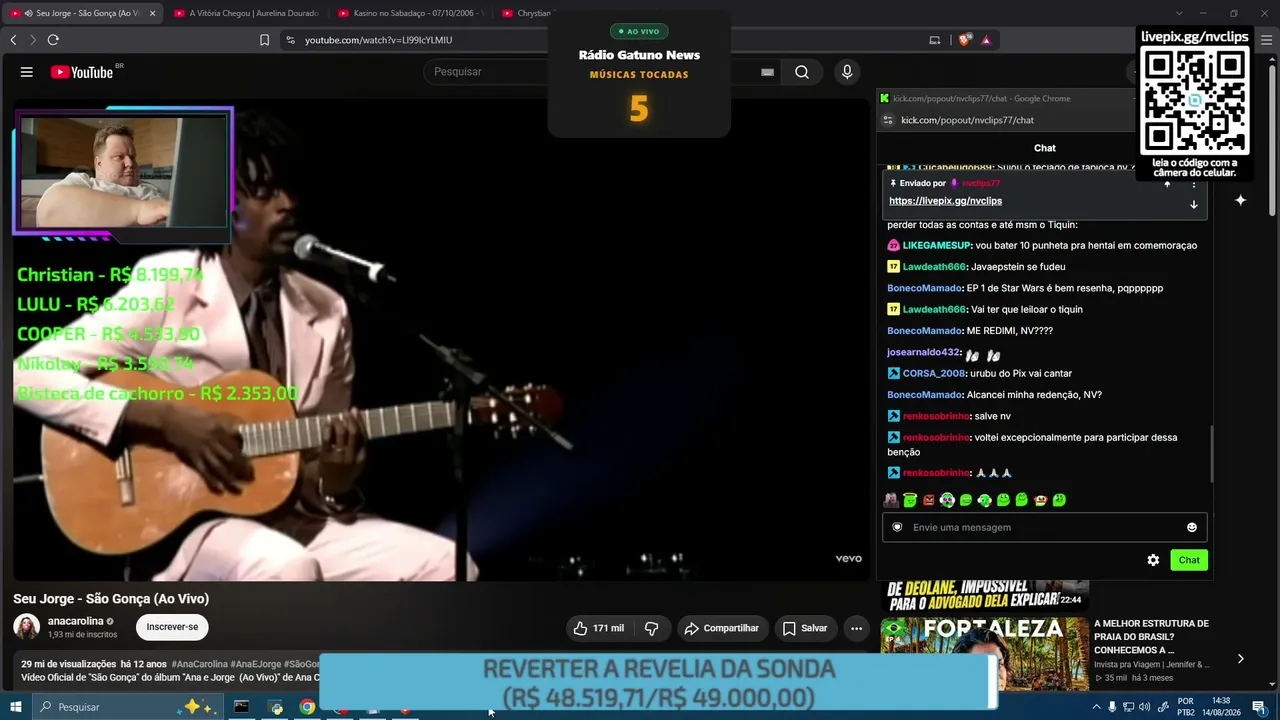Like the video (171 mil)

(x=598, y=628)
